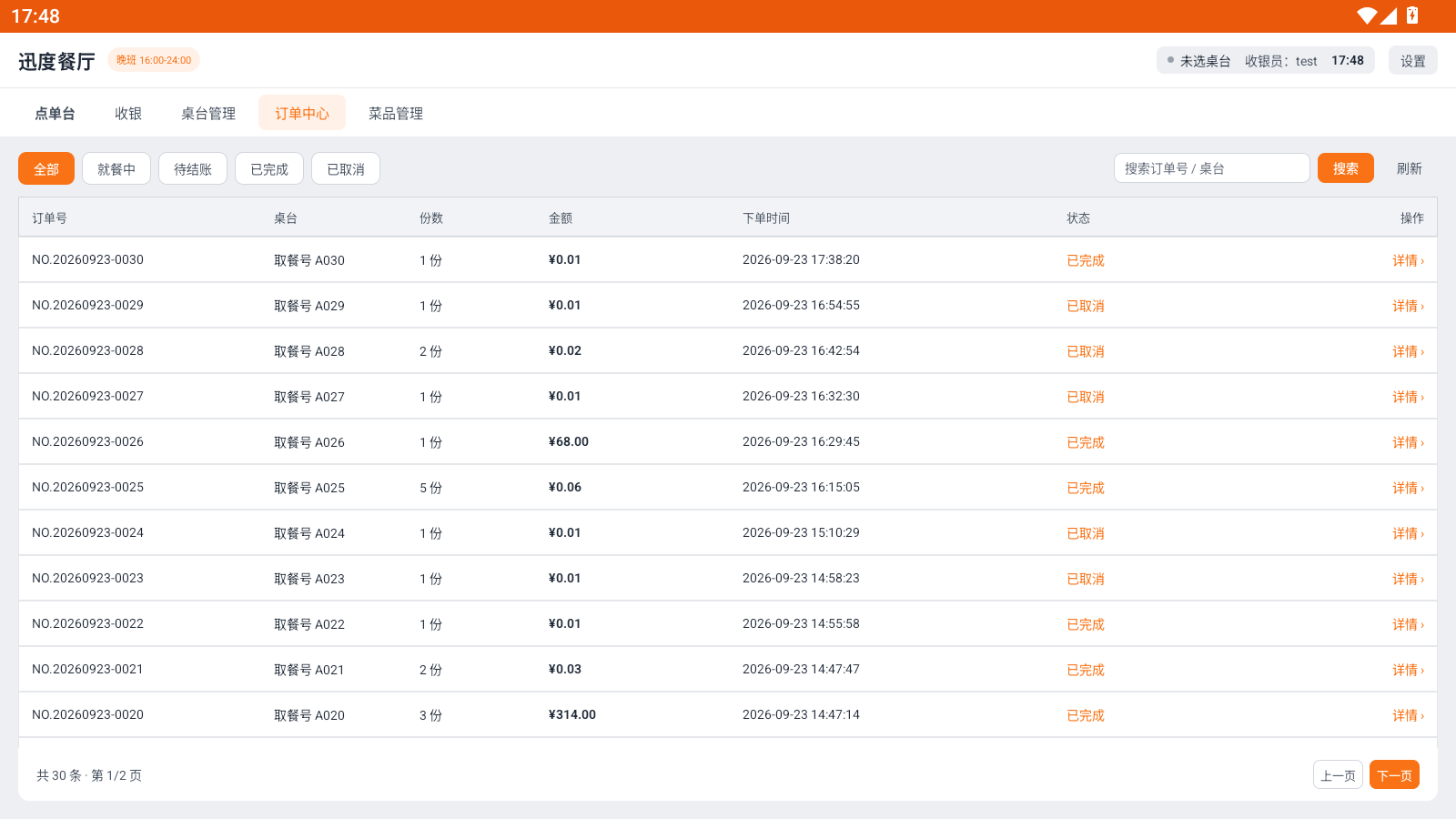
Task: Filter orders by 已完成
Action: [x=269, y=169]
